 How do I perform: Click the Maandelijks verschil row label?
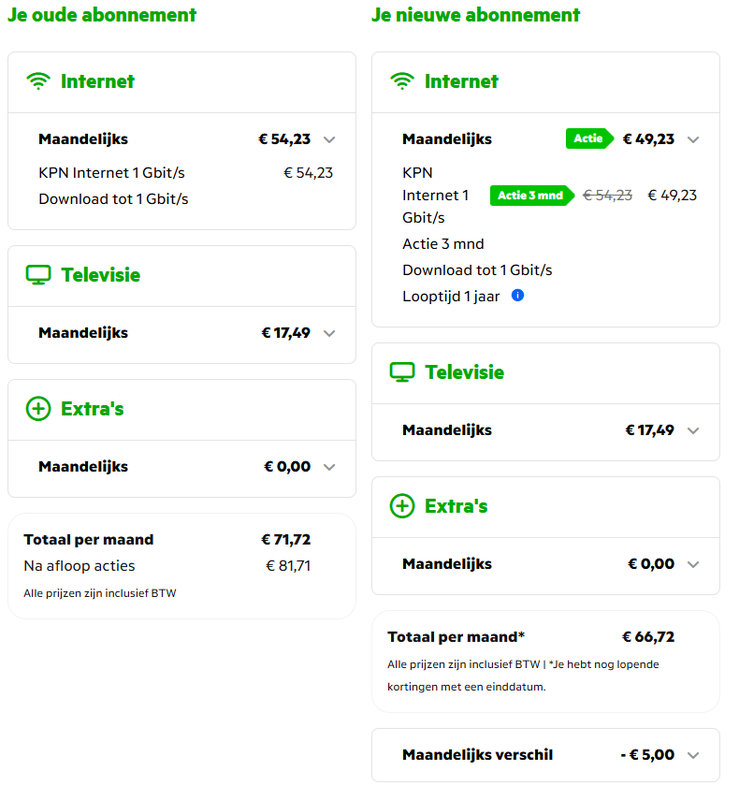click(477, 755)
